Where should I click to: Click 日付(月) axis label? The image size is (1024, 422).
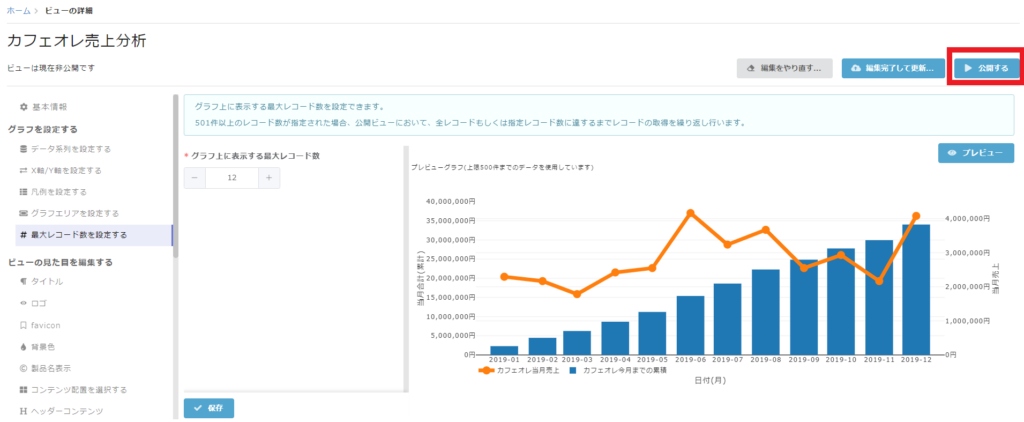pos(709,380)
